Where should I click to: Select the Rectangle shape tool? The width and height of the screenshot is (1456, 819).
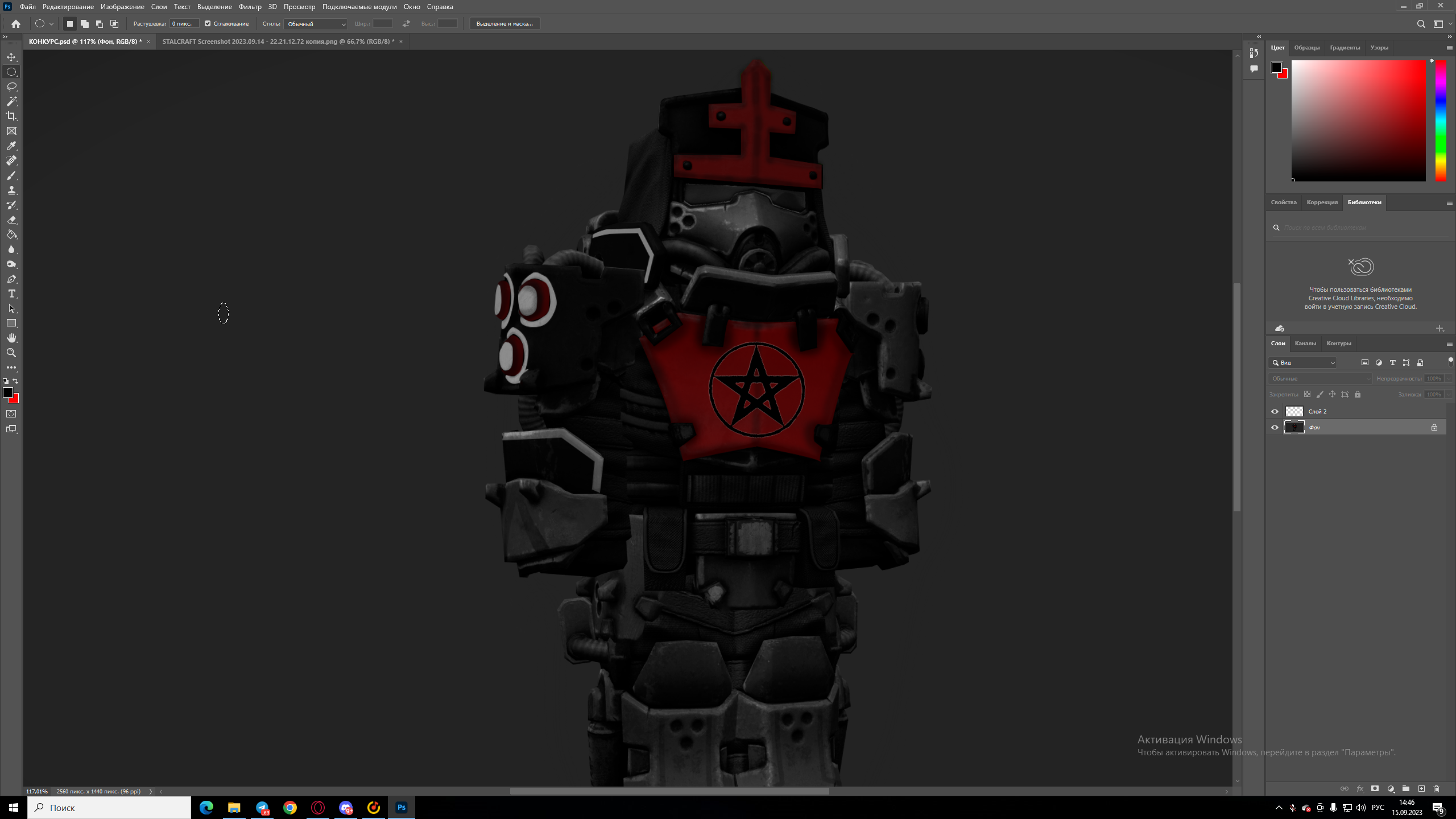[11, 323]
